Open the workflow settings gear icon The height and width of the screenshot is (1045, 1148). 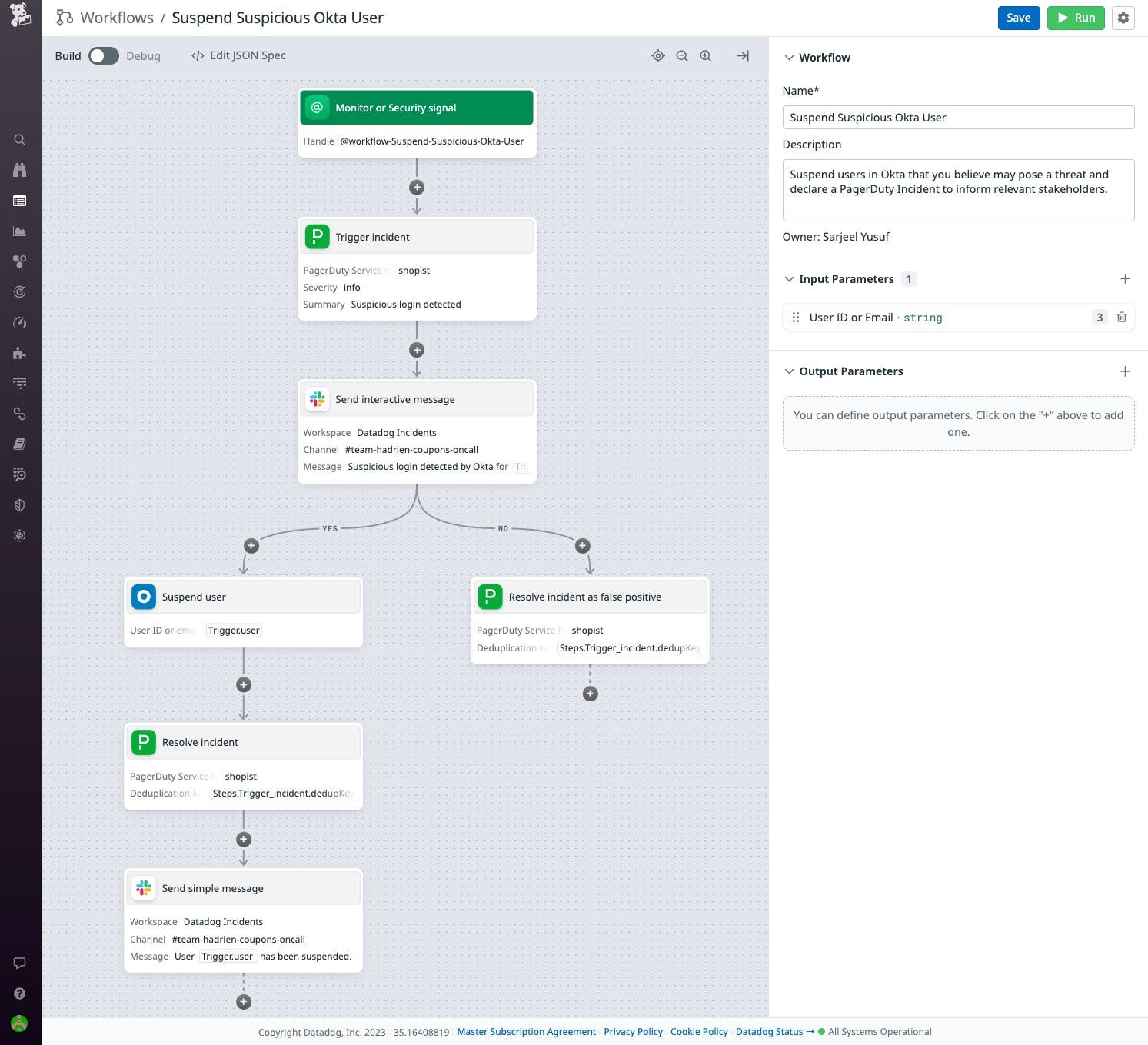1123,17
